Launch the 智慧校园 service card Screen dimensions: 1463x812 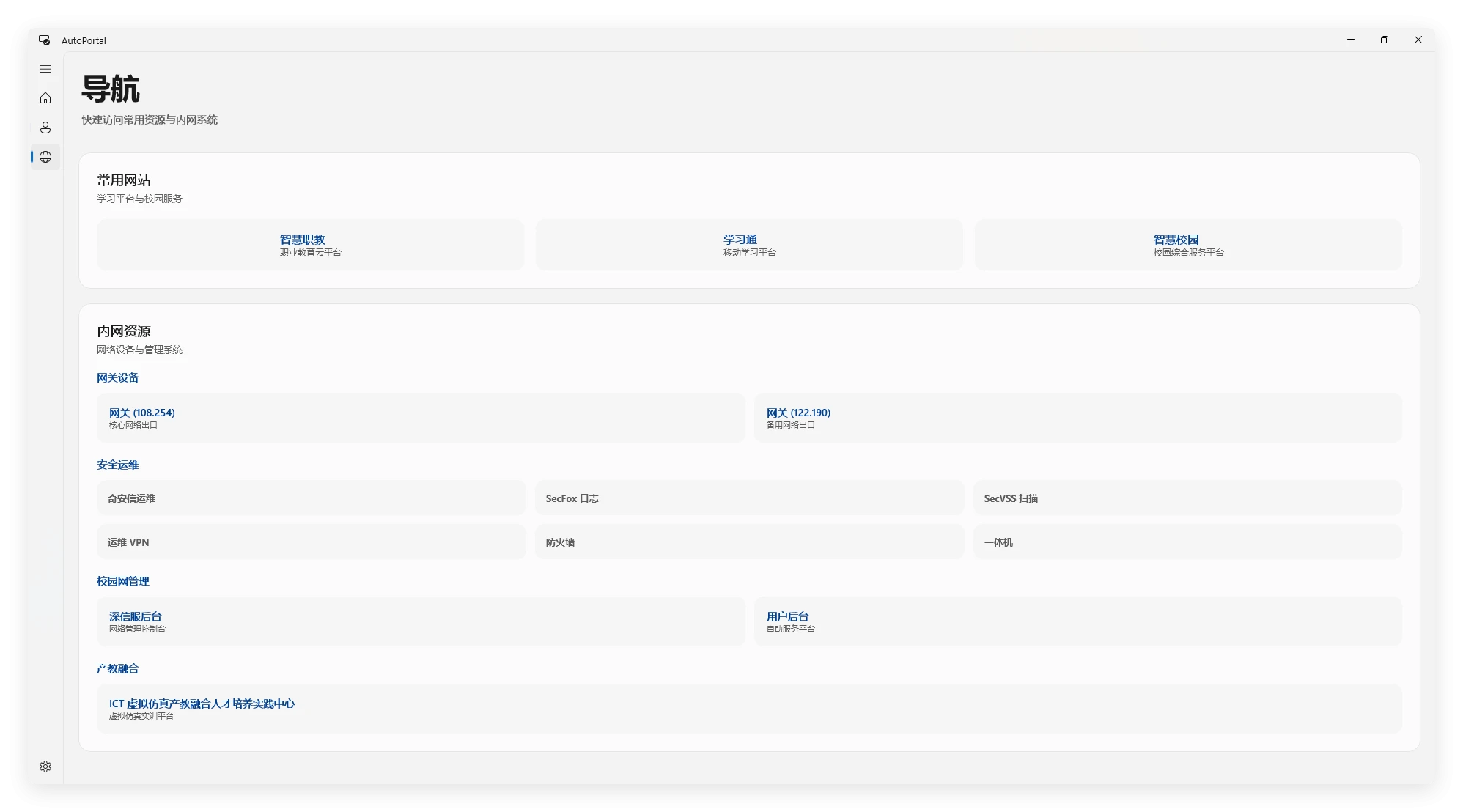click(x=1187, y=245)
